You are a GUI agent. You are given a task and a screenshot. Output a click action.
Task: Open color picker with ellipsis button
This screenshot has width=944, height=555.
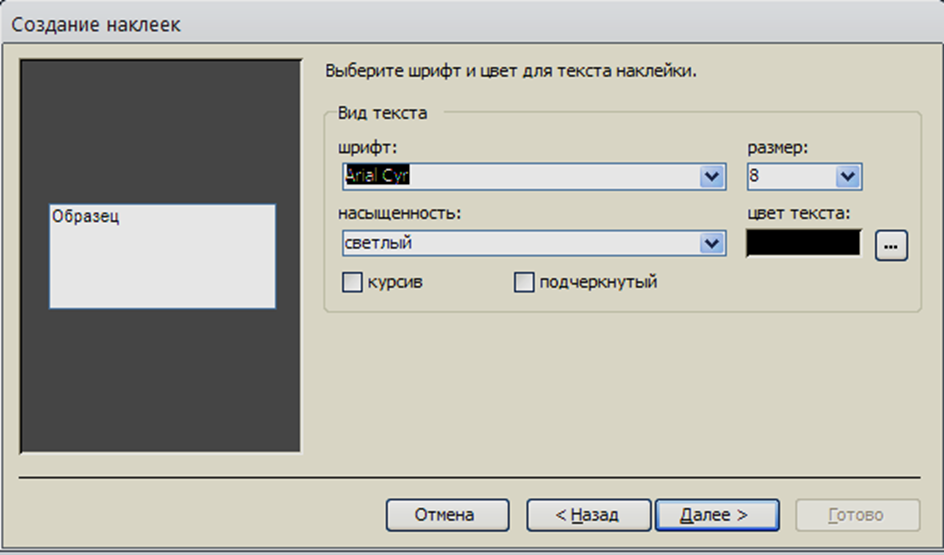891,246
